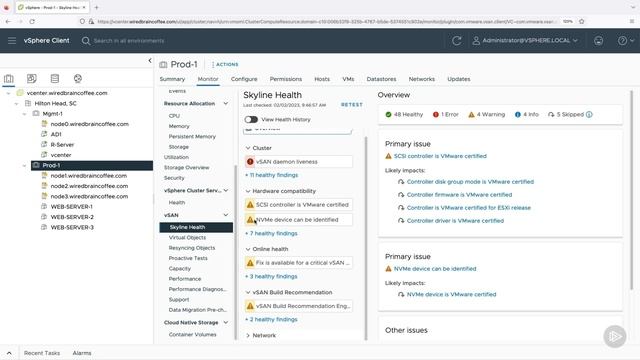Click the browser reload button
The height and width of the screenshot is (360, 640).
(x=32, y=21)
